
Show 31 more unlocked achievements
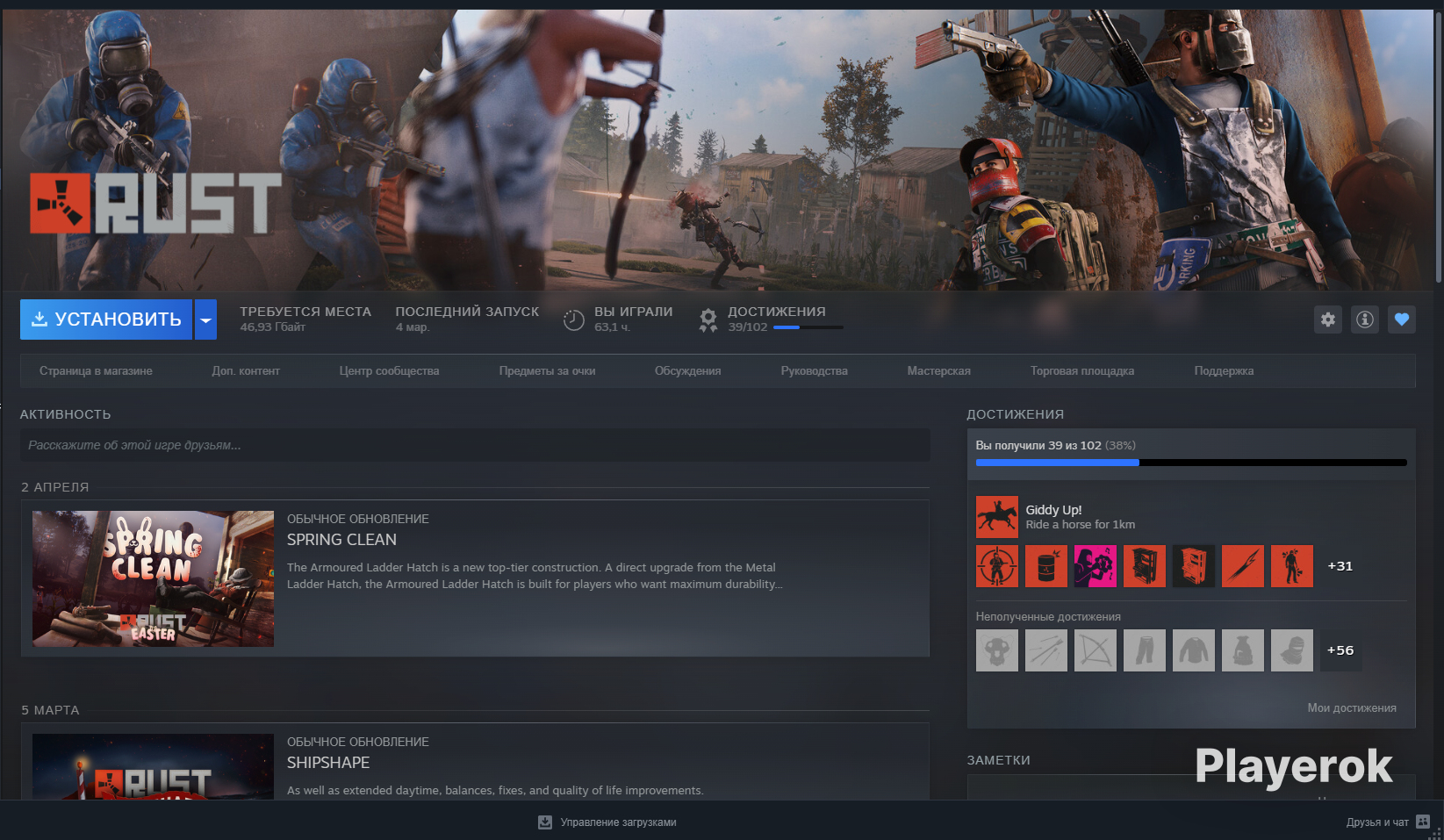tap(1340, 566)
